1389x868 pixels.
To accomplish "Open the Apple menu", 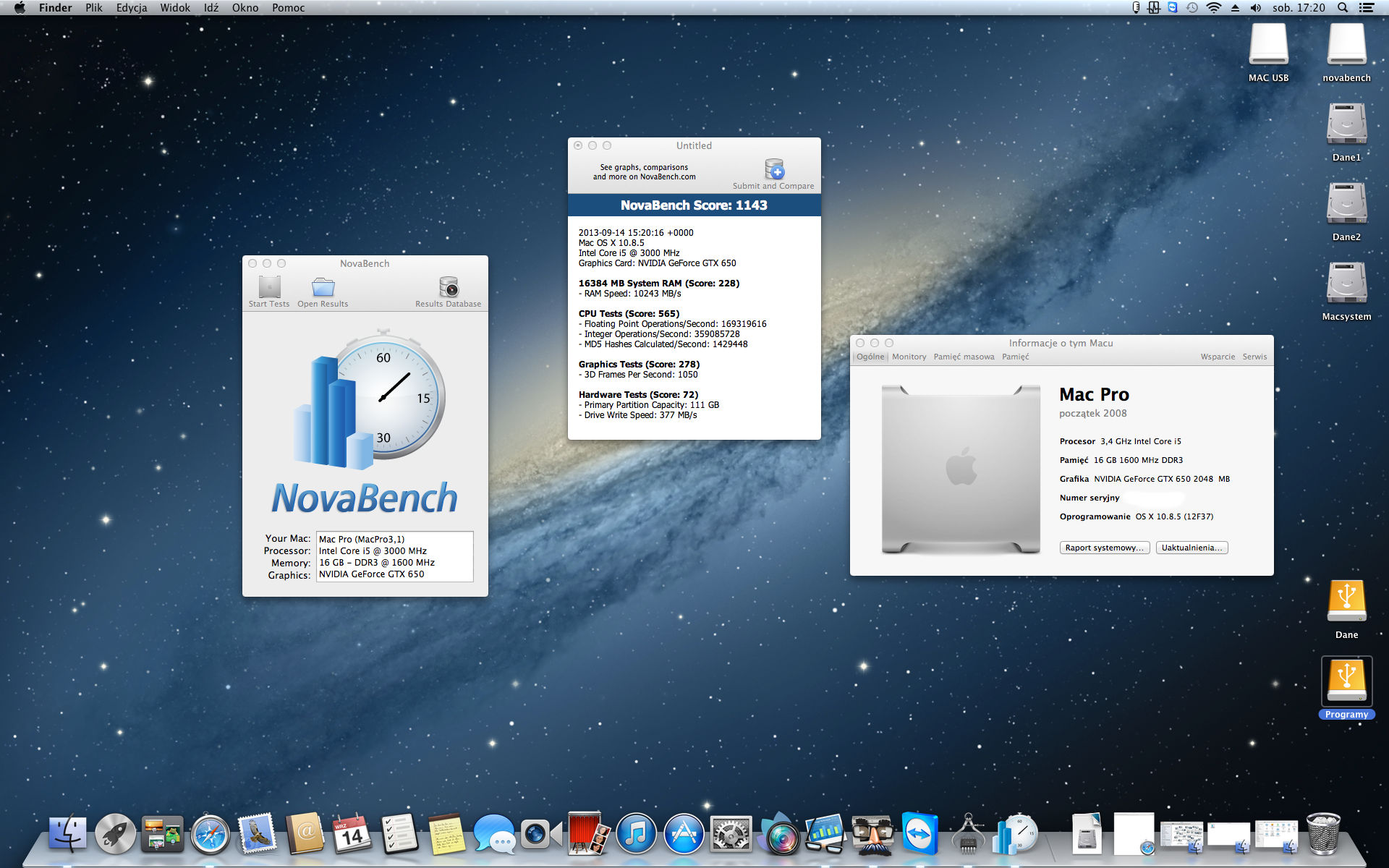I will tap(20, 8).
